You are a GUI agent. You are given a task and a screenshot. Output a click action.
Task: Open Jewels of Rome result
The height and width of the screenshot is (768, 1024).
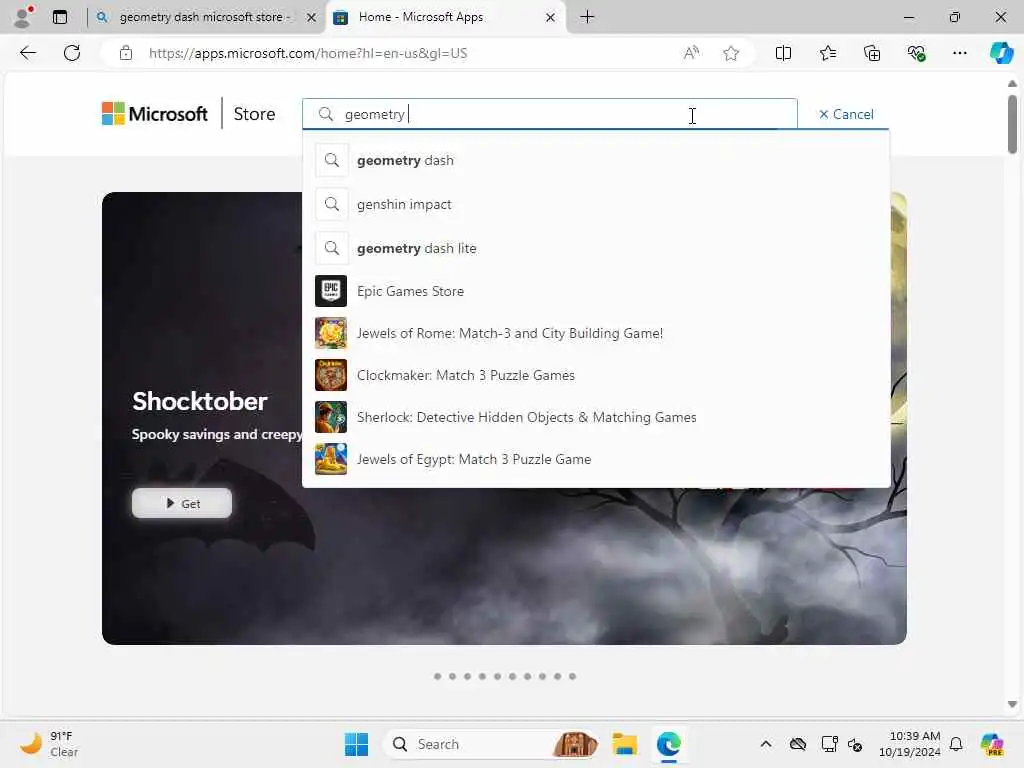(596, 333)
